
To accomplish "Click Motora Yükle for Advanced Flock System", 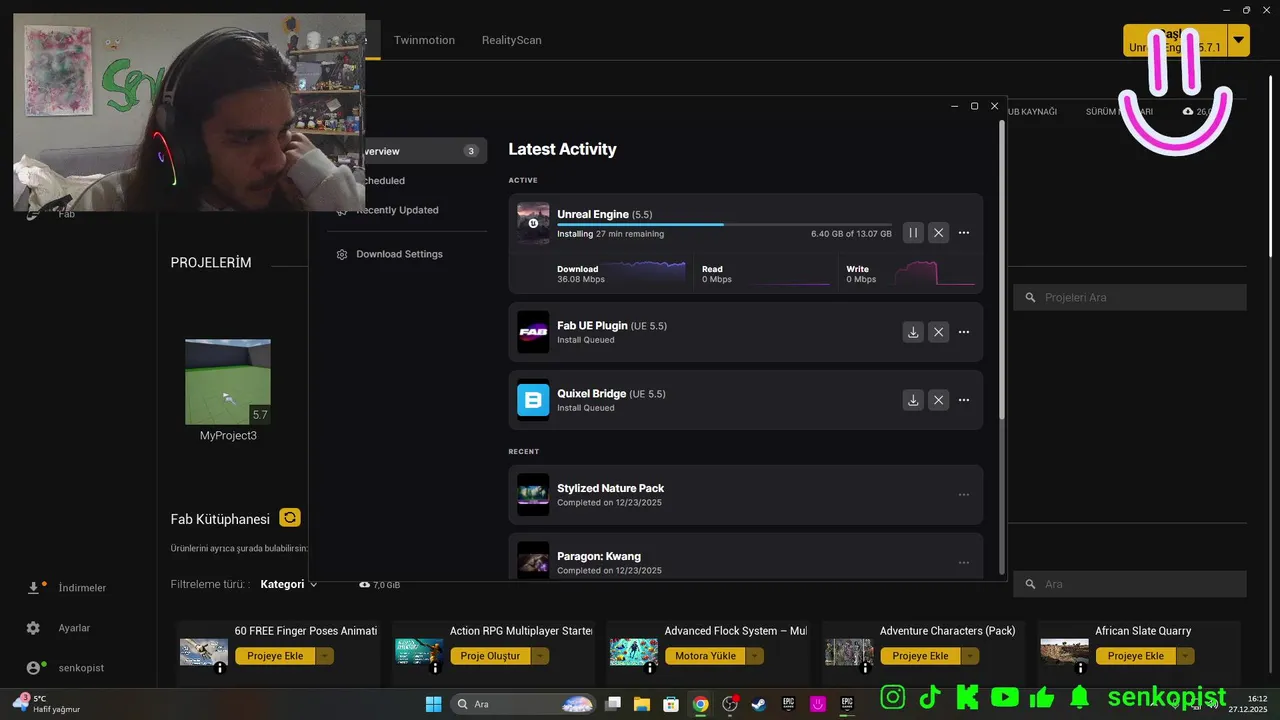I will pyautogui.click(x=705, y=656).
